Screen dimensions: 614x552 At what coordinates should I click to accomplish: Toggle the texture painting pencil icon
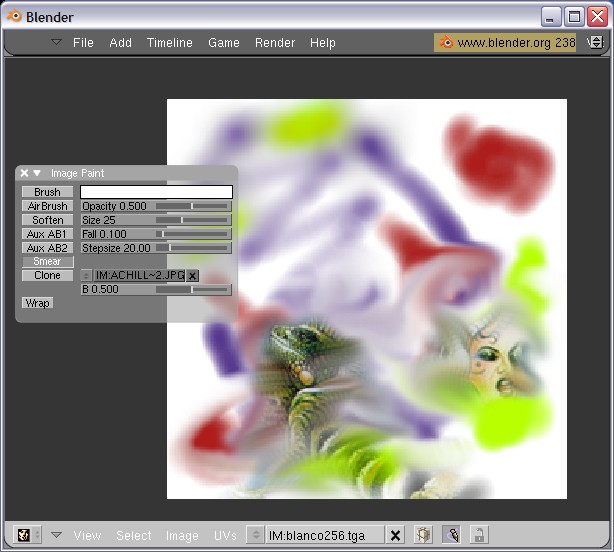(451, 535)
